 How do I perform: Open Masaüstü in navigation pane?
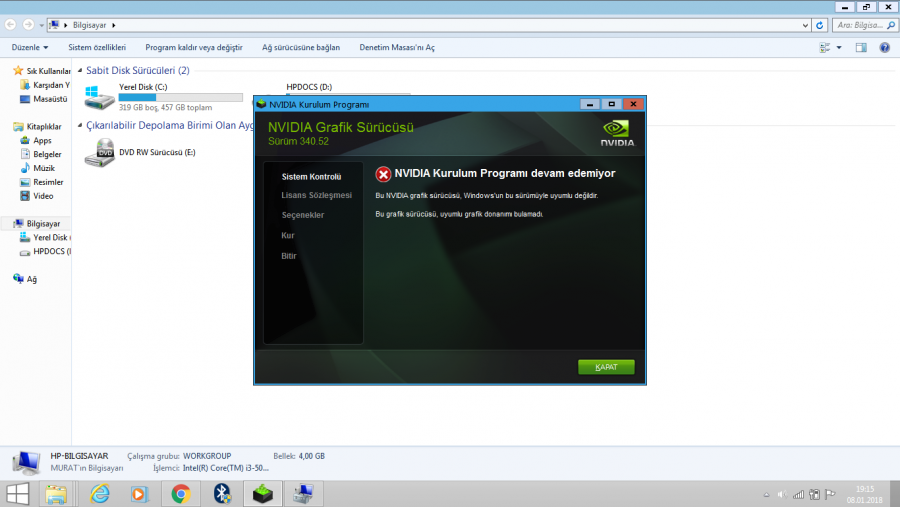(x=44, y=99)
